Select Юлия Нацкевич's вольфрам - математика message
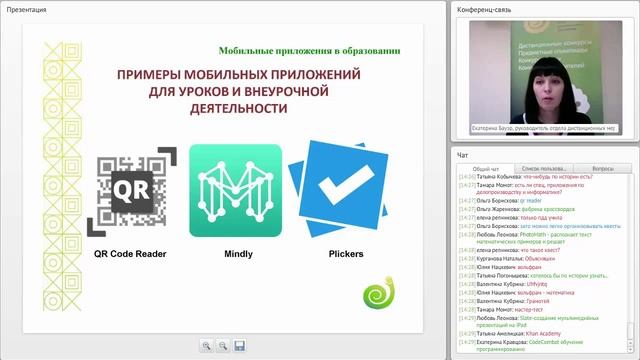 (517, 293)
